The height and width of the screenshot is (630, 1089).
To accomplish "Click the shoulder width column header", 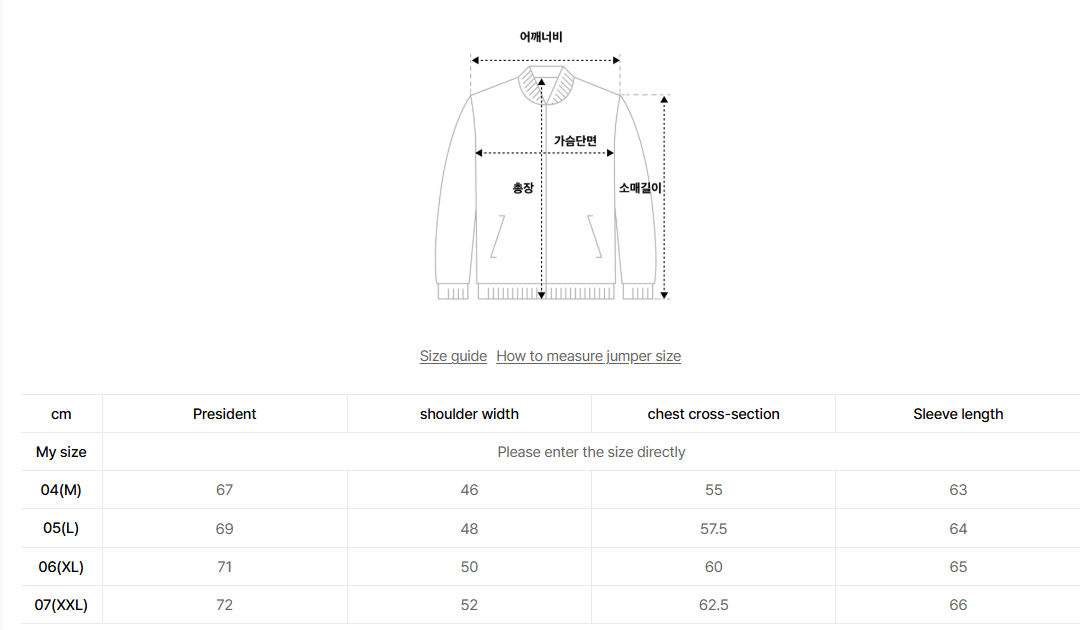I will (x=469, y=413).
